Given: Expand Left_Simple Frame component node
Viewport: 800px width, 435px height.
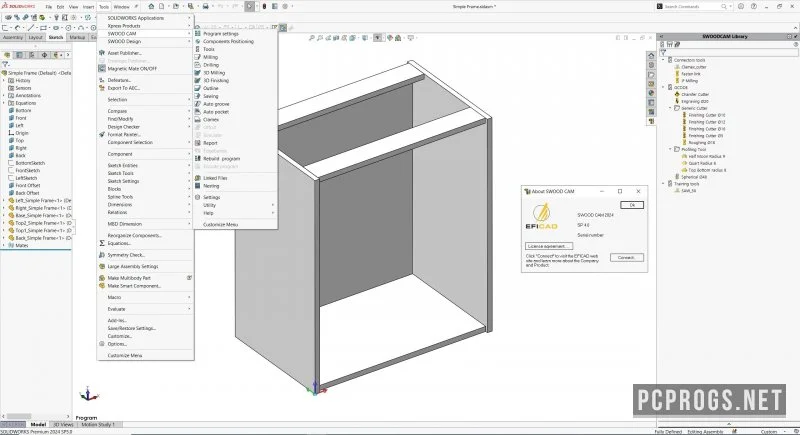Looking at the screenshot, I should click(x=4, y=200).
